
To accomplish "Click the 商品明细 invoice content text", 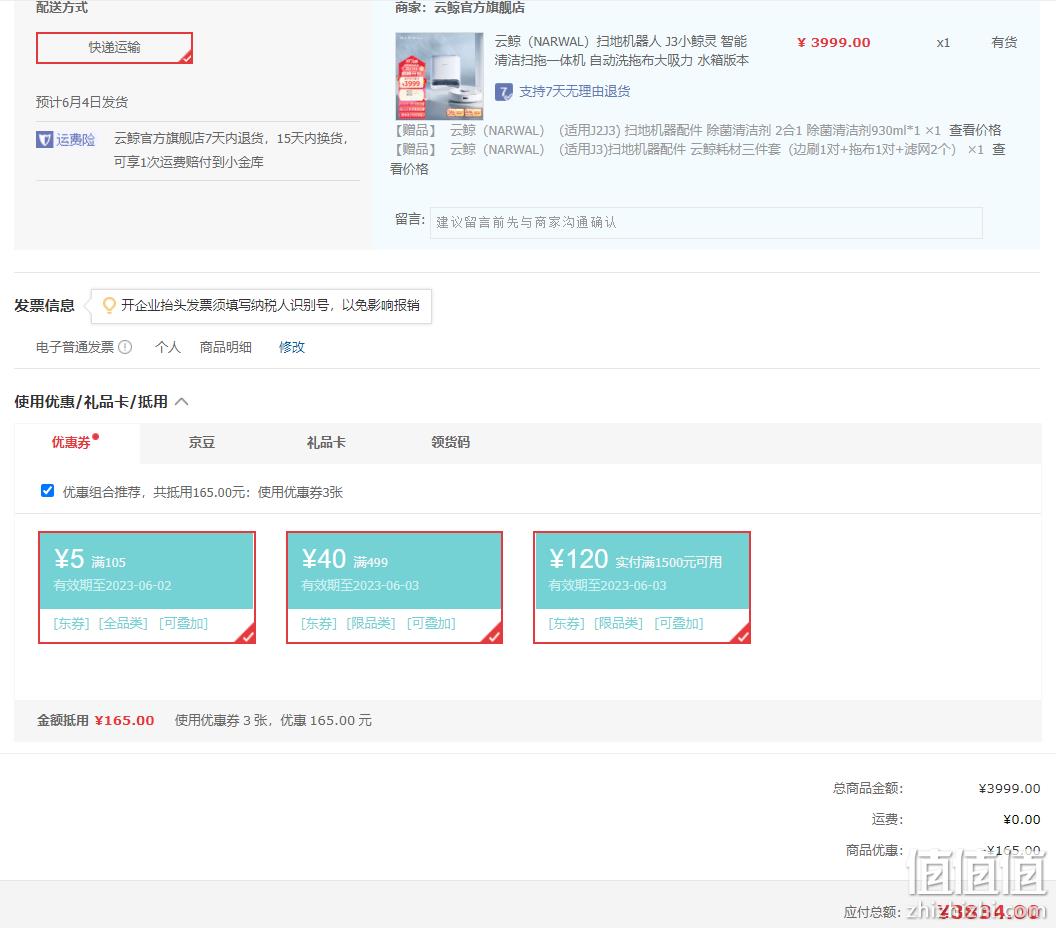I will pyautogui.click(x=226, y=347).
